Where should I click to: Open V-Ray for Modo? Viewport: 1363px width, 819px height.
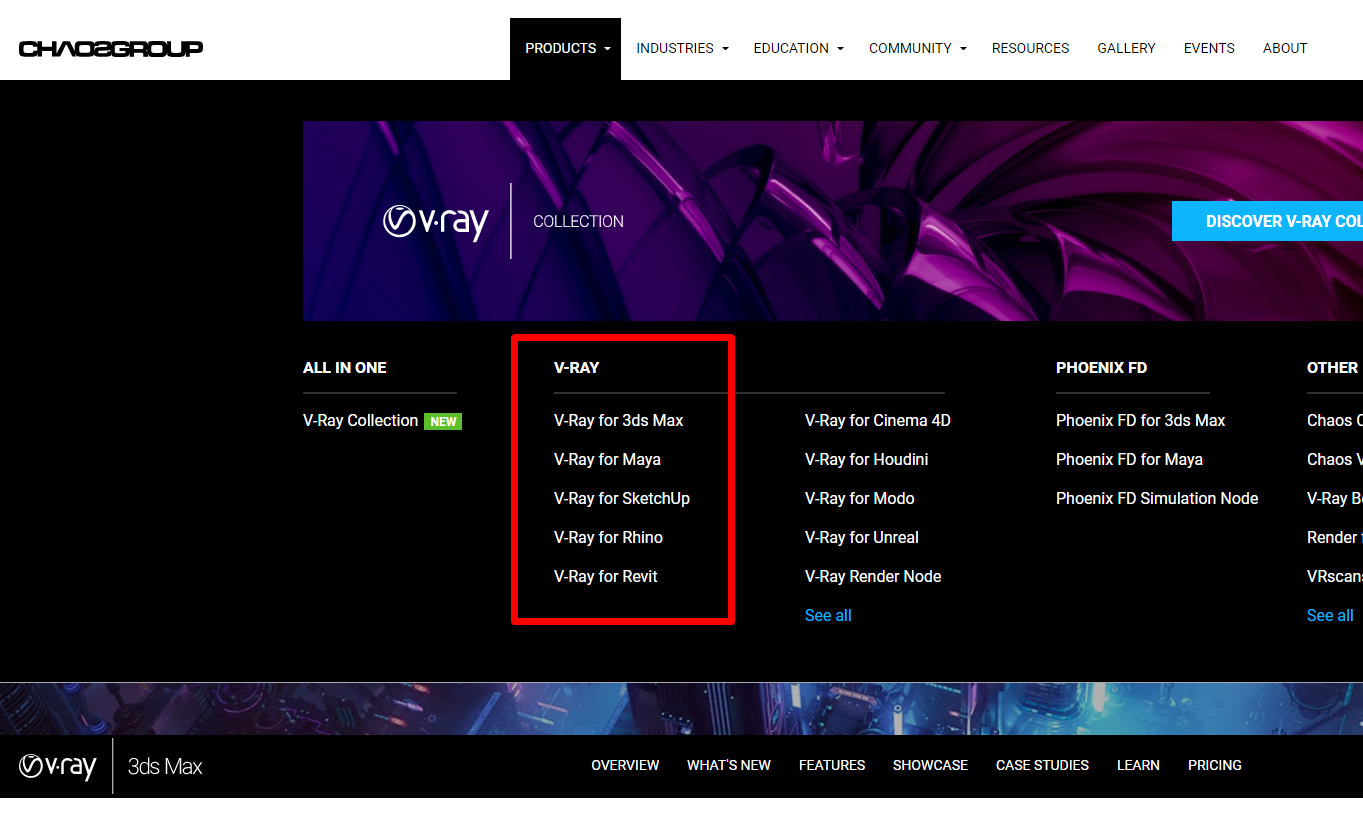(x=859, y=499)
